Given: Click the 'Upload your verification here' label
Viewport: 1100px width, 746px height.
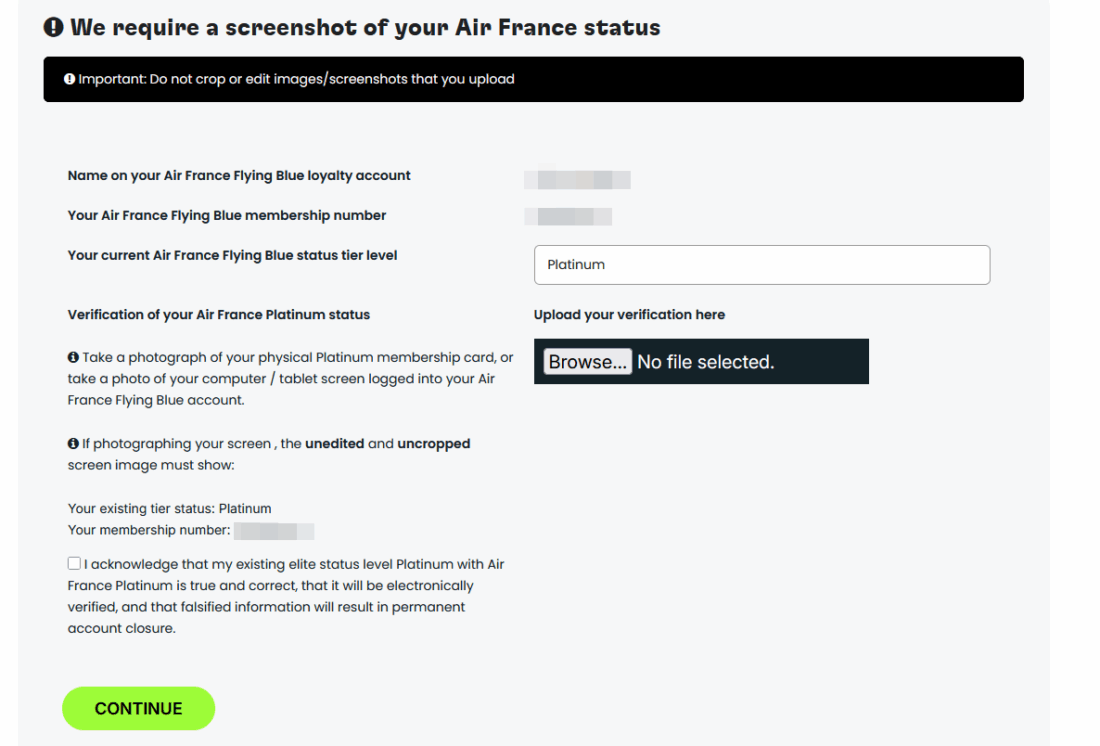Looking at the screenshot, I should [629, 314].
